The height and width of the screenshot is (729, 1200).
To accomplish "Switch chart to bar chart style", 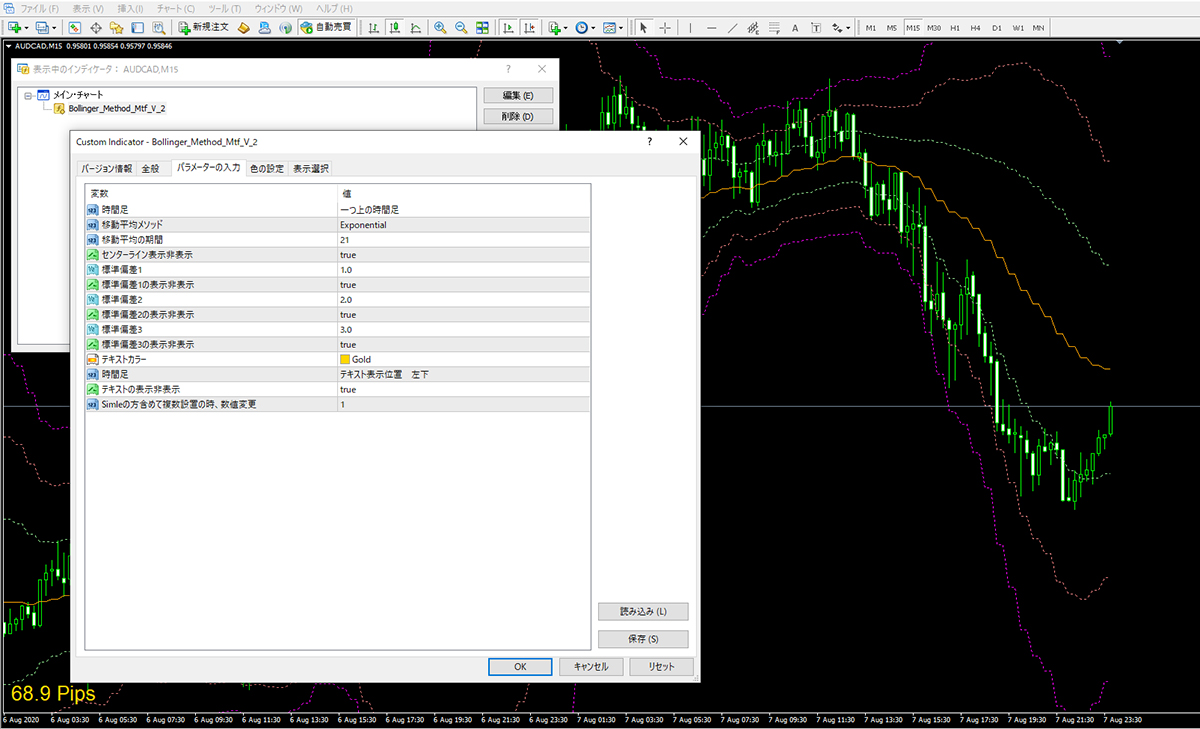I will [373, 27].
